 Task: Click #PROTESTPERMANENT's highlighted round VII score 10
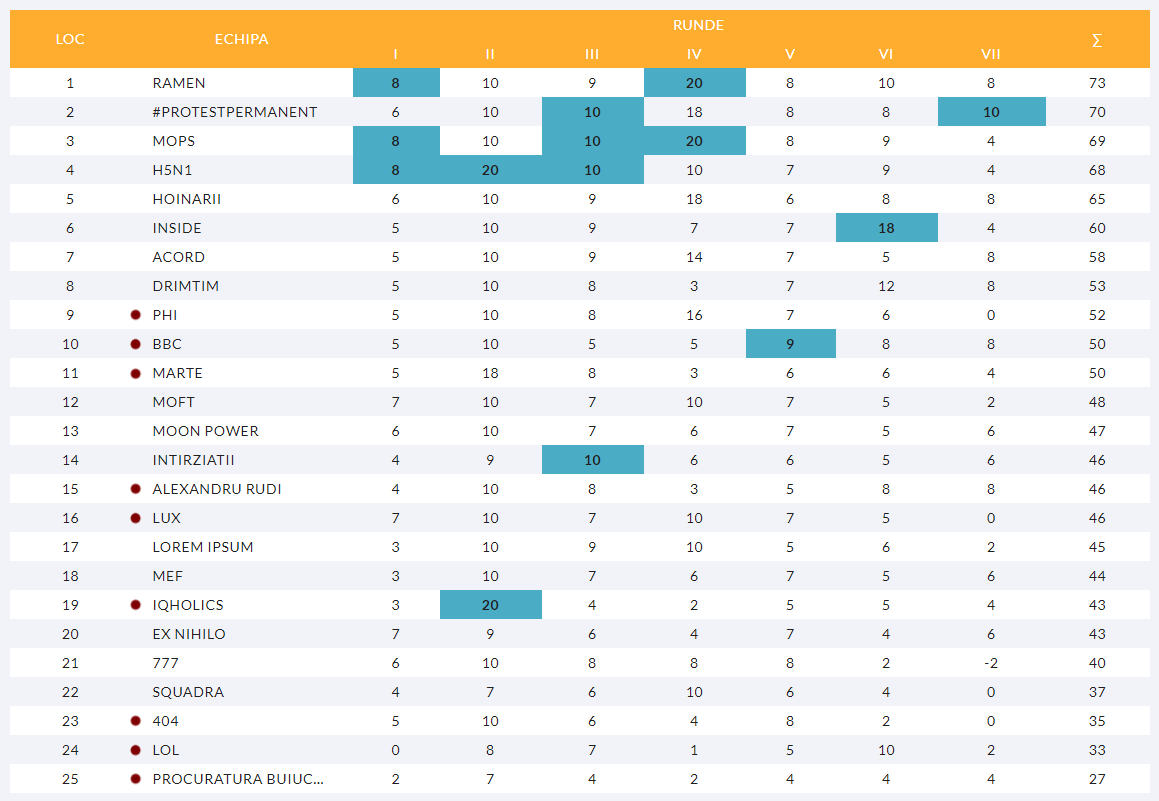992,112
